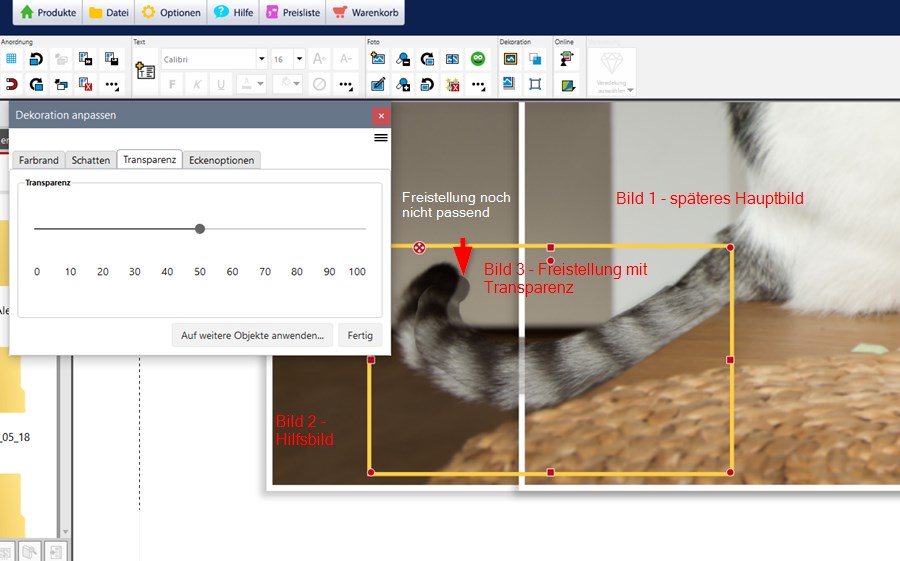
Task: Open the photo editor pencil icon
Action: coord(378,85)
